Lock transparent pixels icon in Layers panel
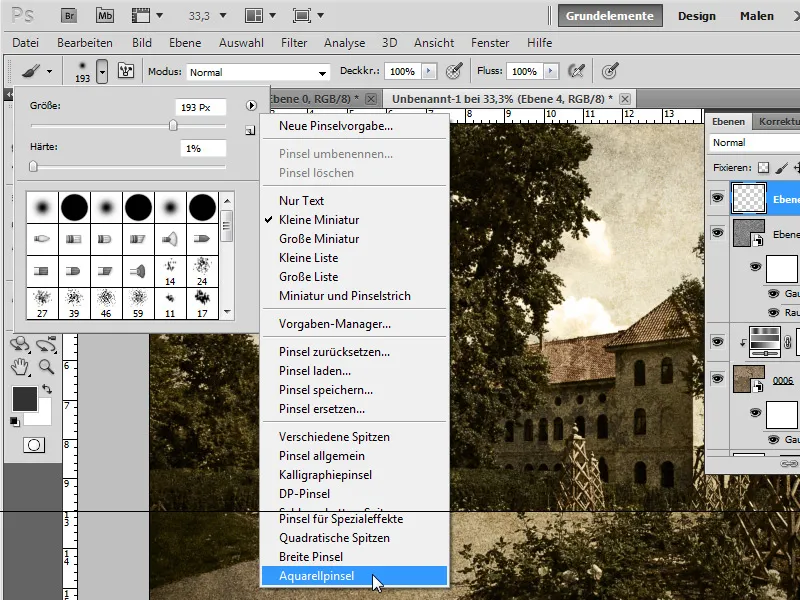 763,167
